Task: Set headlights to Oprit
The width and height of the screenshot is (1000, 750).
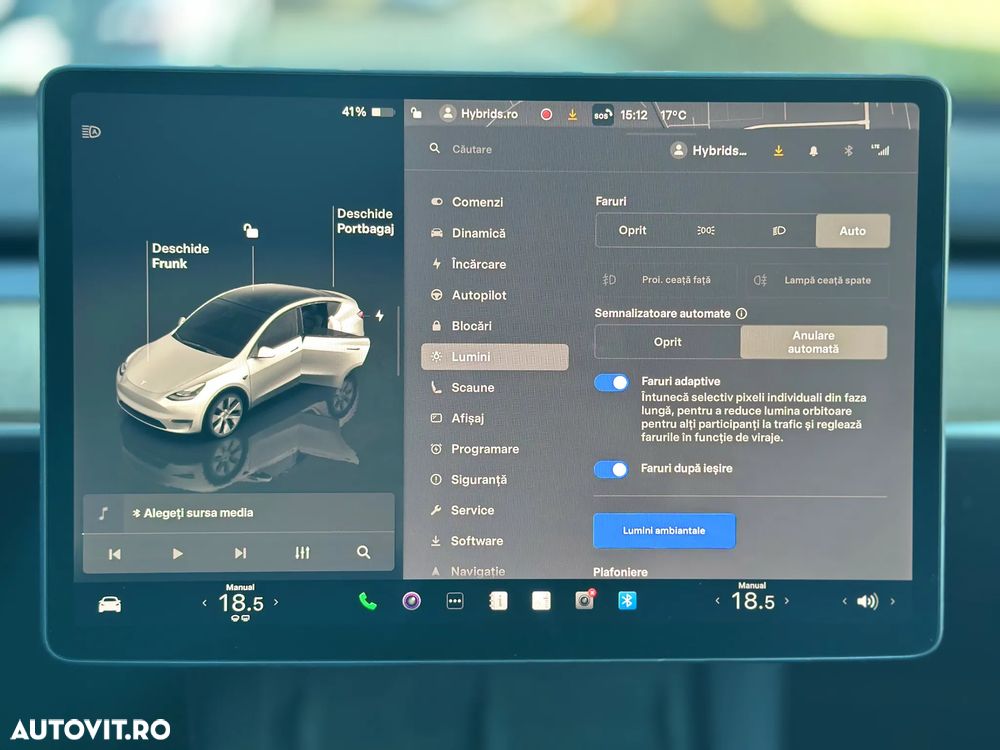Action: click(632, 230)
